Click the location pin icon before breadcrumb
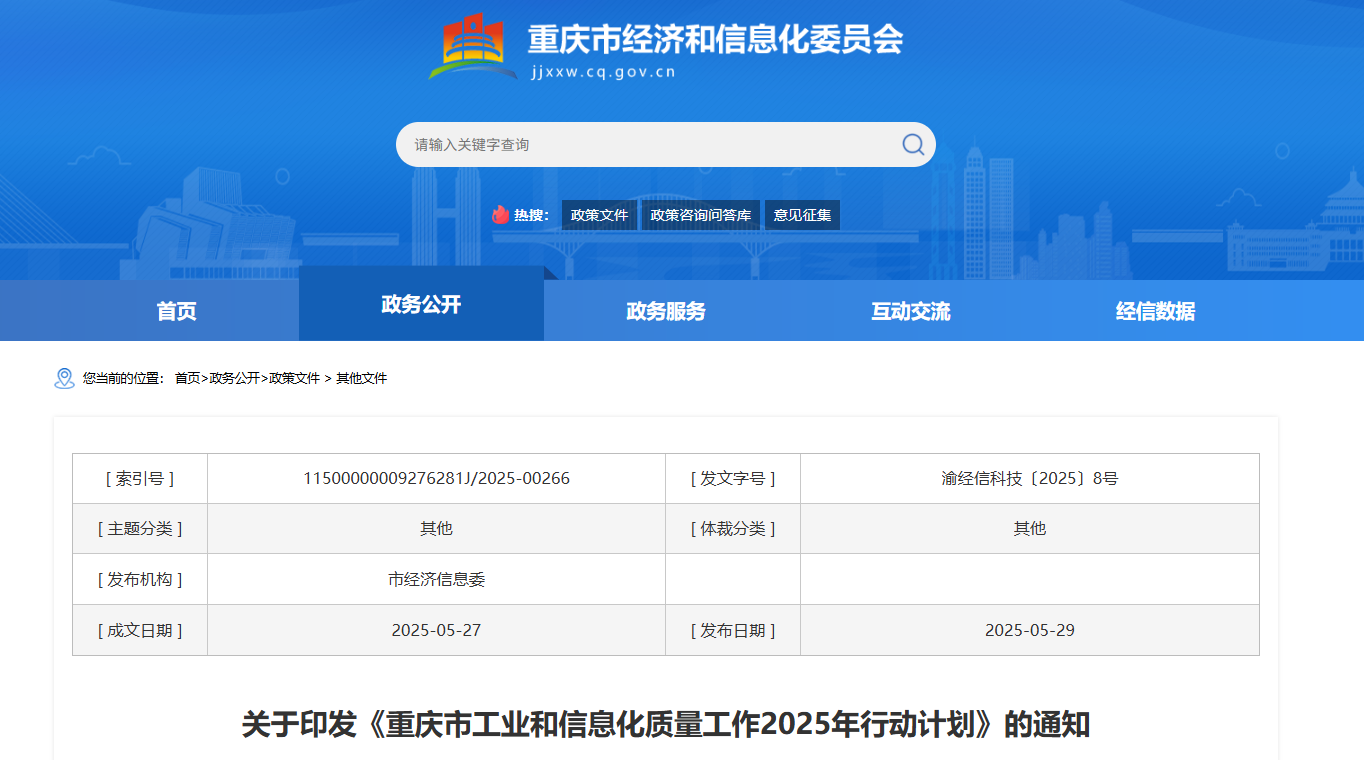The width and height of the screenshot is (1364, 760). coord(64,378)
